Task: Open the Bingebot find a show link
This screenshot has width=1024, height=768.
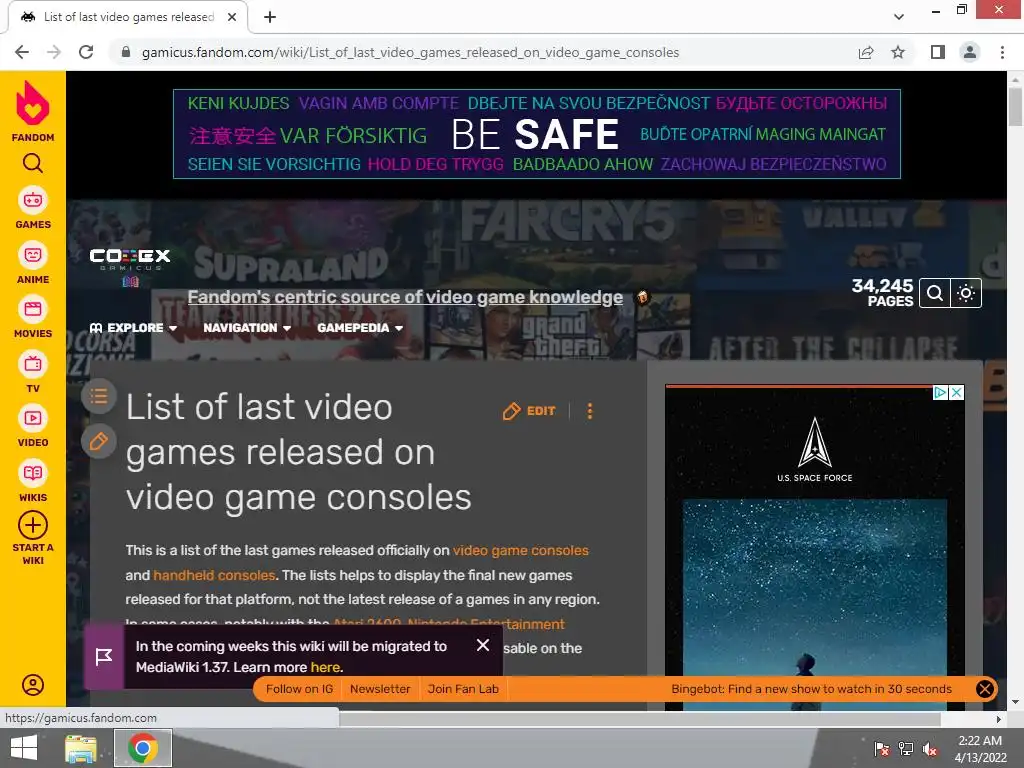Action: click(x=811, y=689)
